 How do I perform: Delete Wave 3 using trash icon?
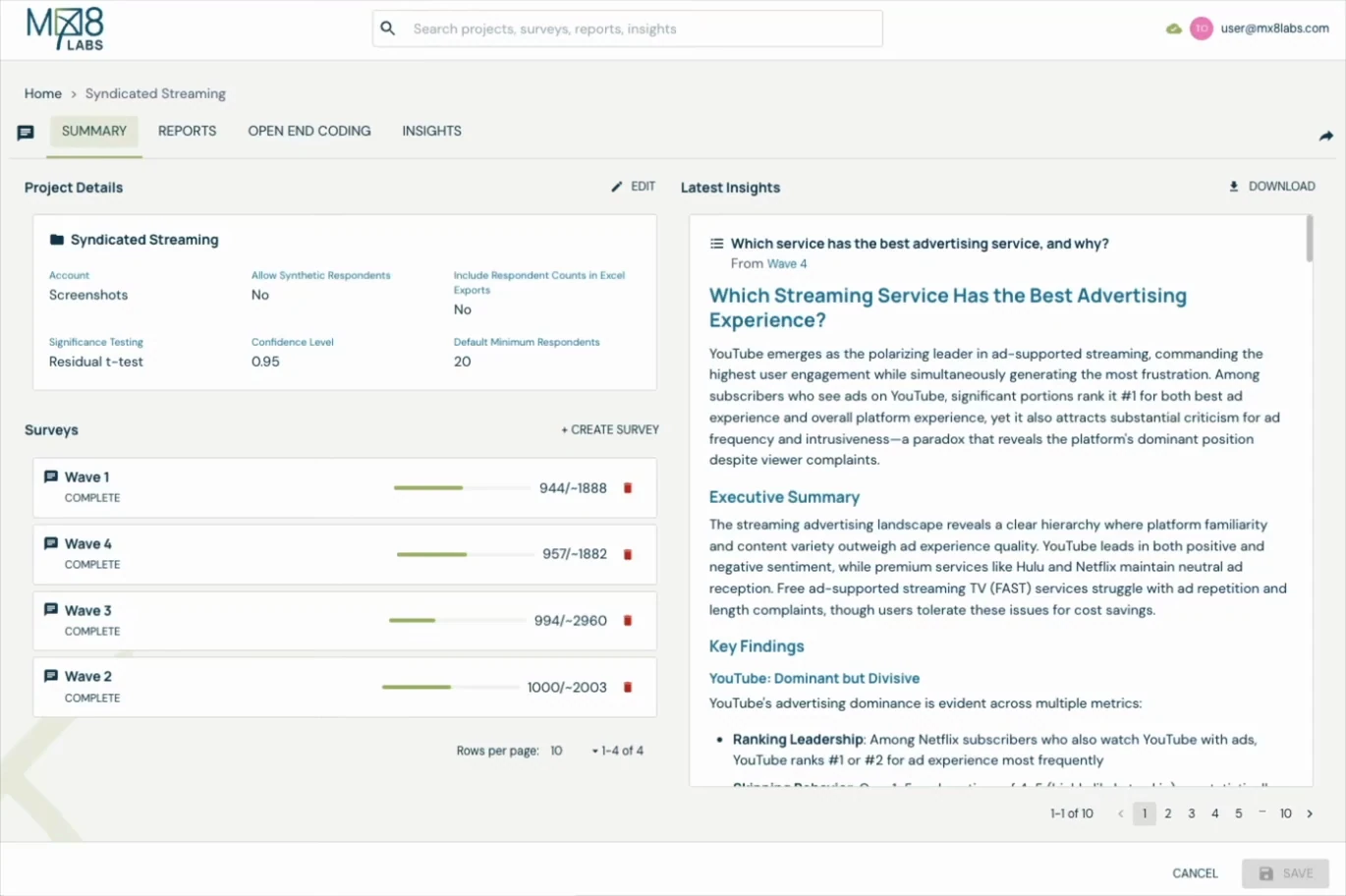click(x=628, y=621)
